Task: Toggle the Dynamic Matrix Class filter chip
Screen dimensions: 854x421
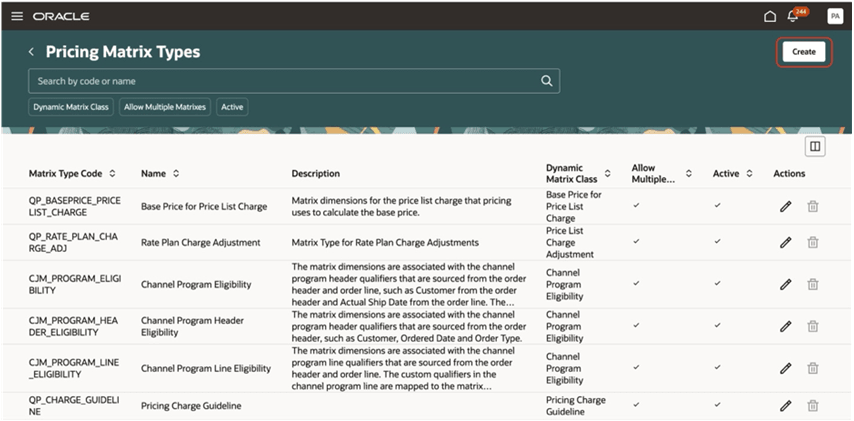Action: (x=71, y=107)
